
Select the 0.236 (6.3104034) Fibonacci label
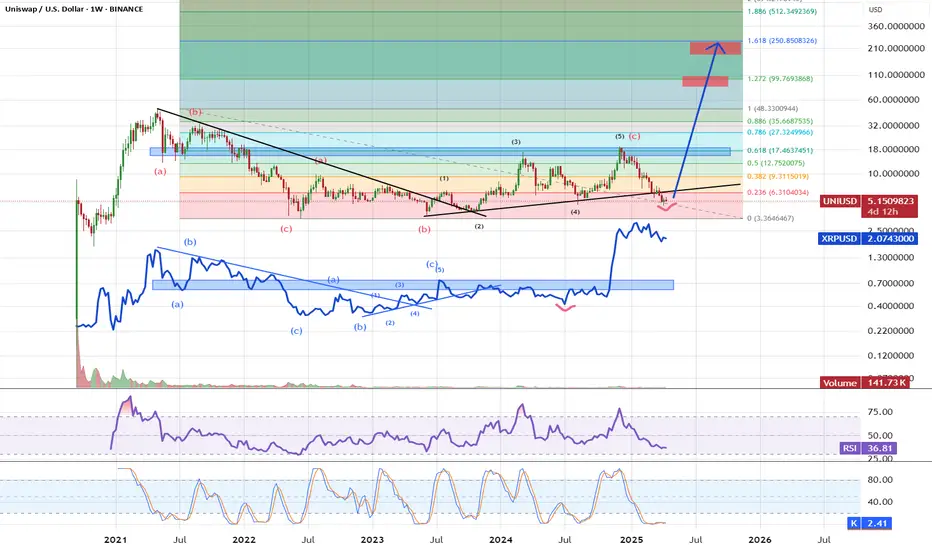pyautogui.click(x=778, y=193)
